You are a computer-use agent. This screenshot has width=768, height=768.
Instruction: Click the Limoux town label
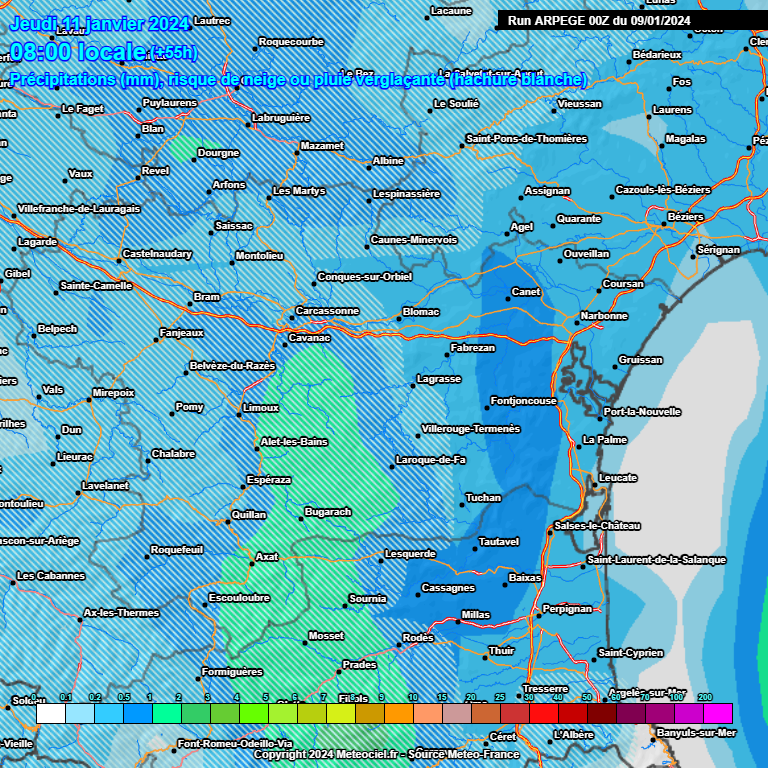tap(260, 408)
